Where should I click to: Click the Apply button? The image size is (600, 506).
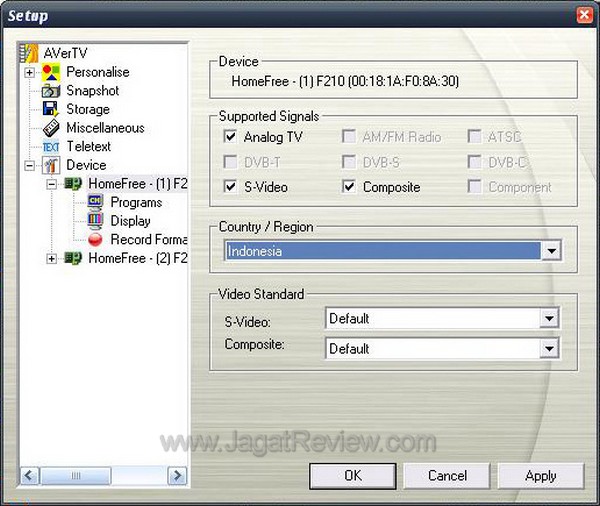541,476
